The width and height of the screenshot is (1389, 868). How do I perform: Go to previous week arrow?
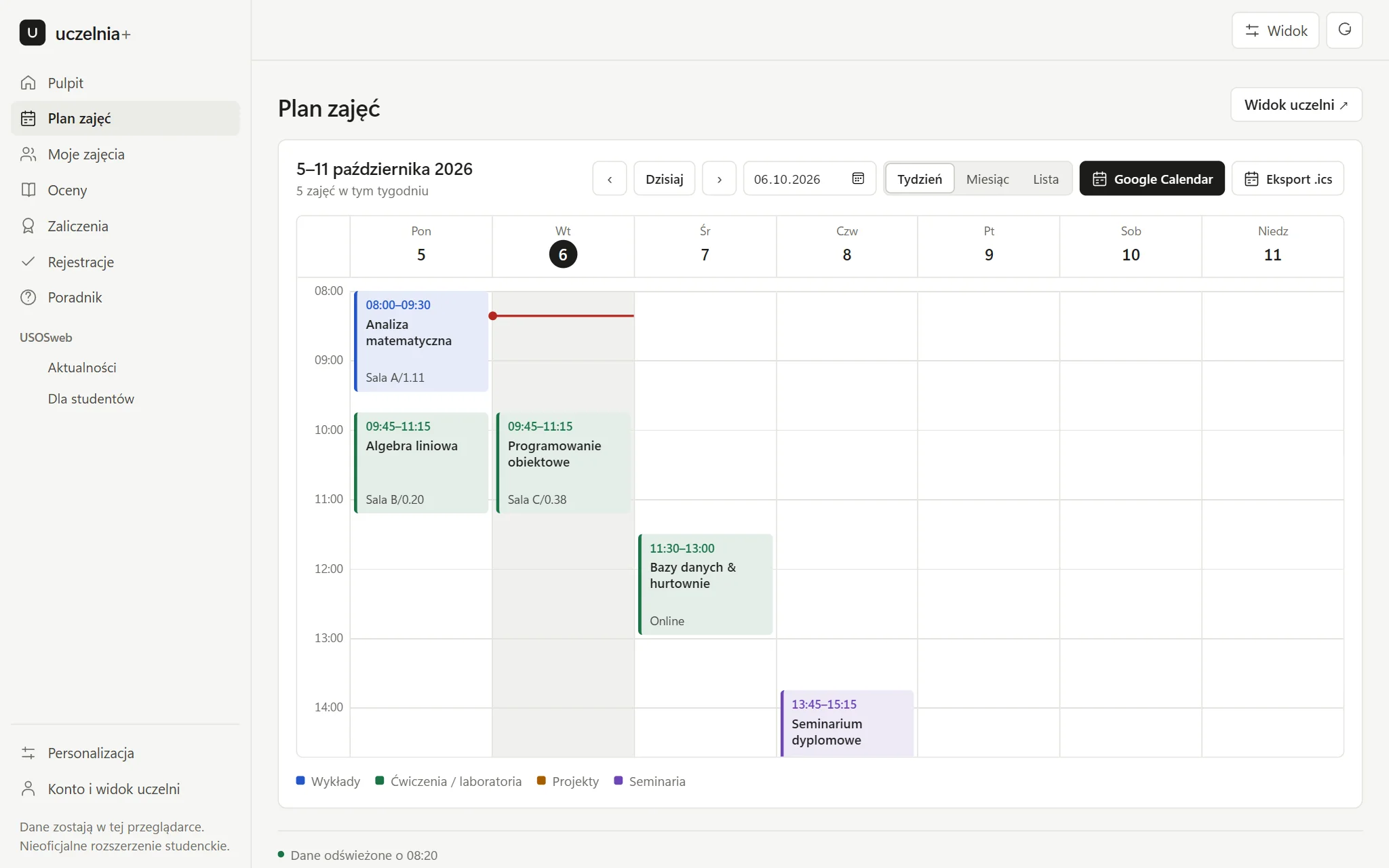610,178
